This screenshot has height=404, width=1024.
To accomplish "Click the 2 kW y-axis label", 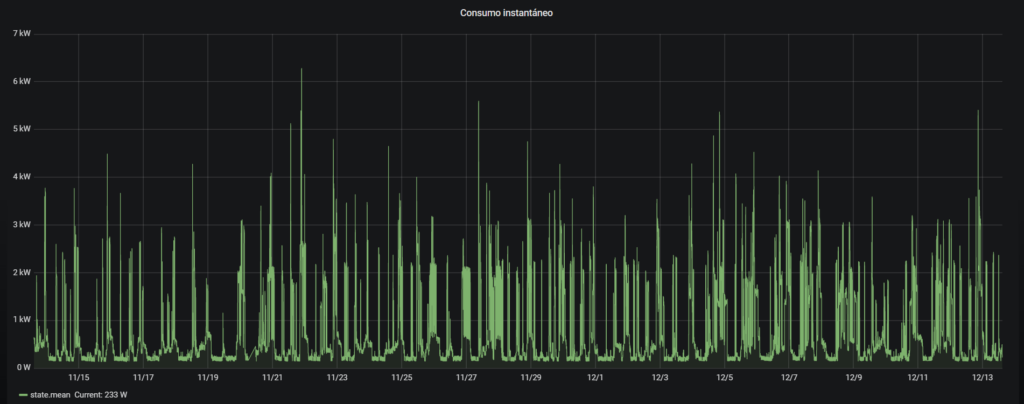I will point(21,272).
